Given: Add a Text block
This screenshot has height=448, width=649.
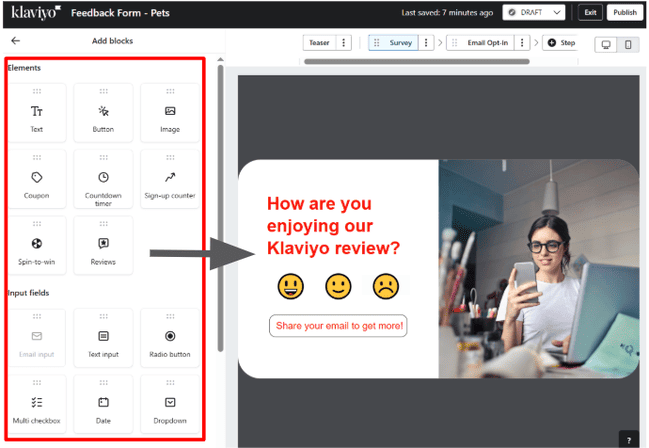Looking at the screenshot, I should tap(37, 114).
